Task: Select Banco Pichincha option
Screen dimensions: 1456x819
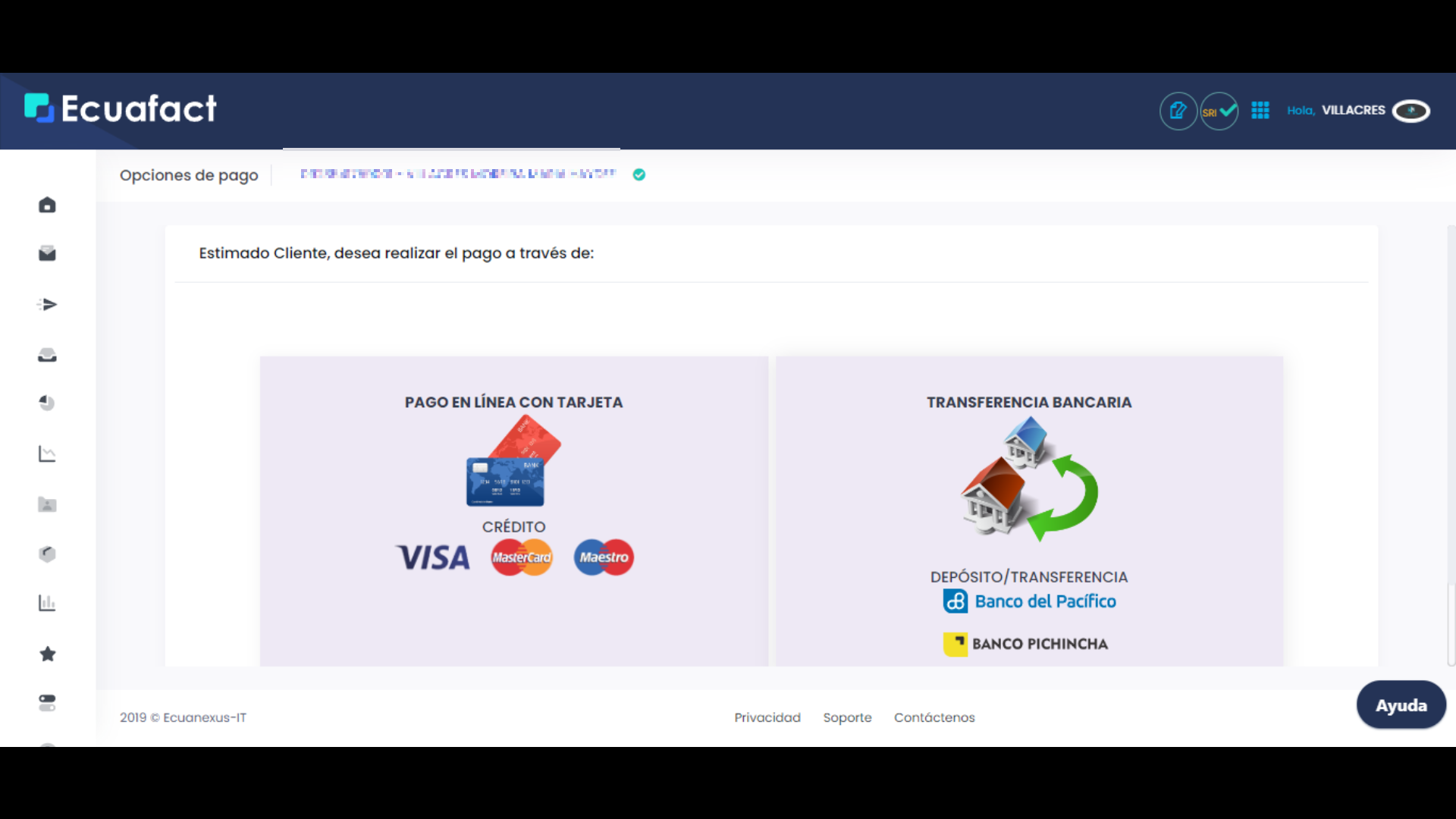Action: tap(1025, 644)
